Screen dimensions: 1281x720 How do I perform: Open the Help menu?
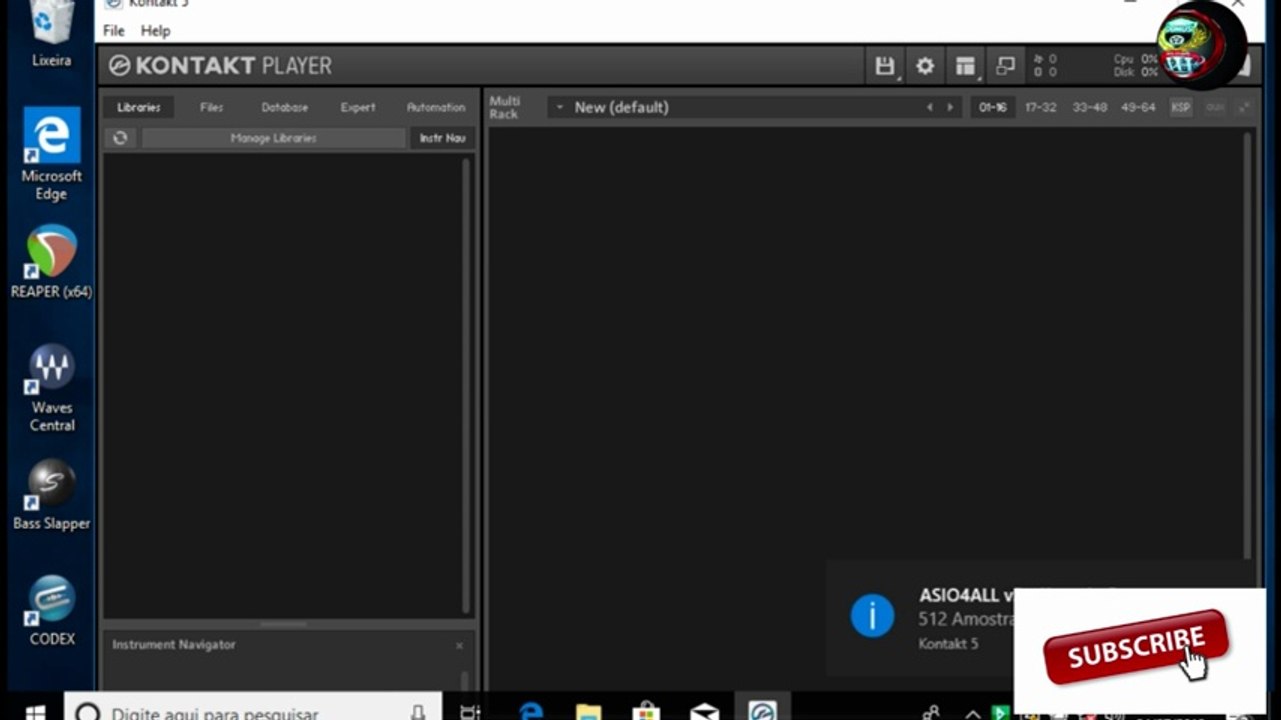(155, 31)
